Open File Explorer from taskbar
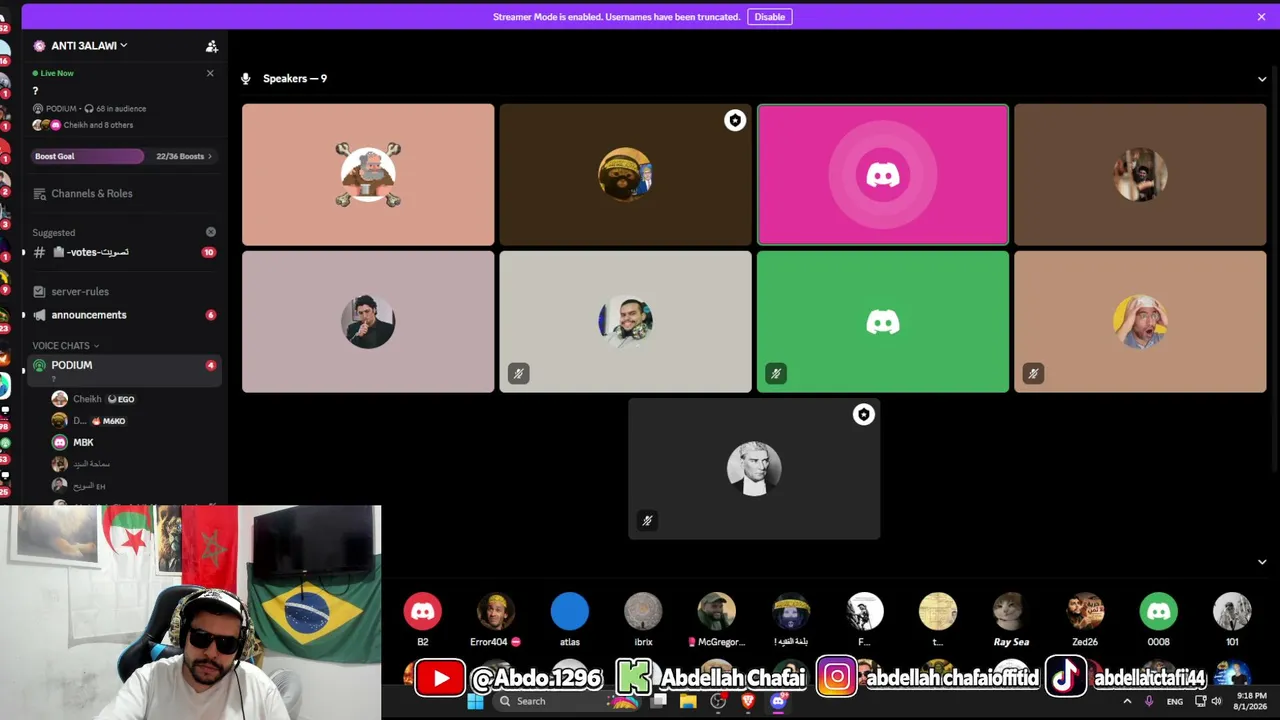 click(x=688, y=702)
